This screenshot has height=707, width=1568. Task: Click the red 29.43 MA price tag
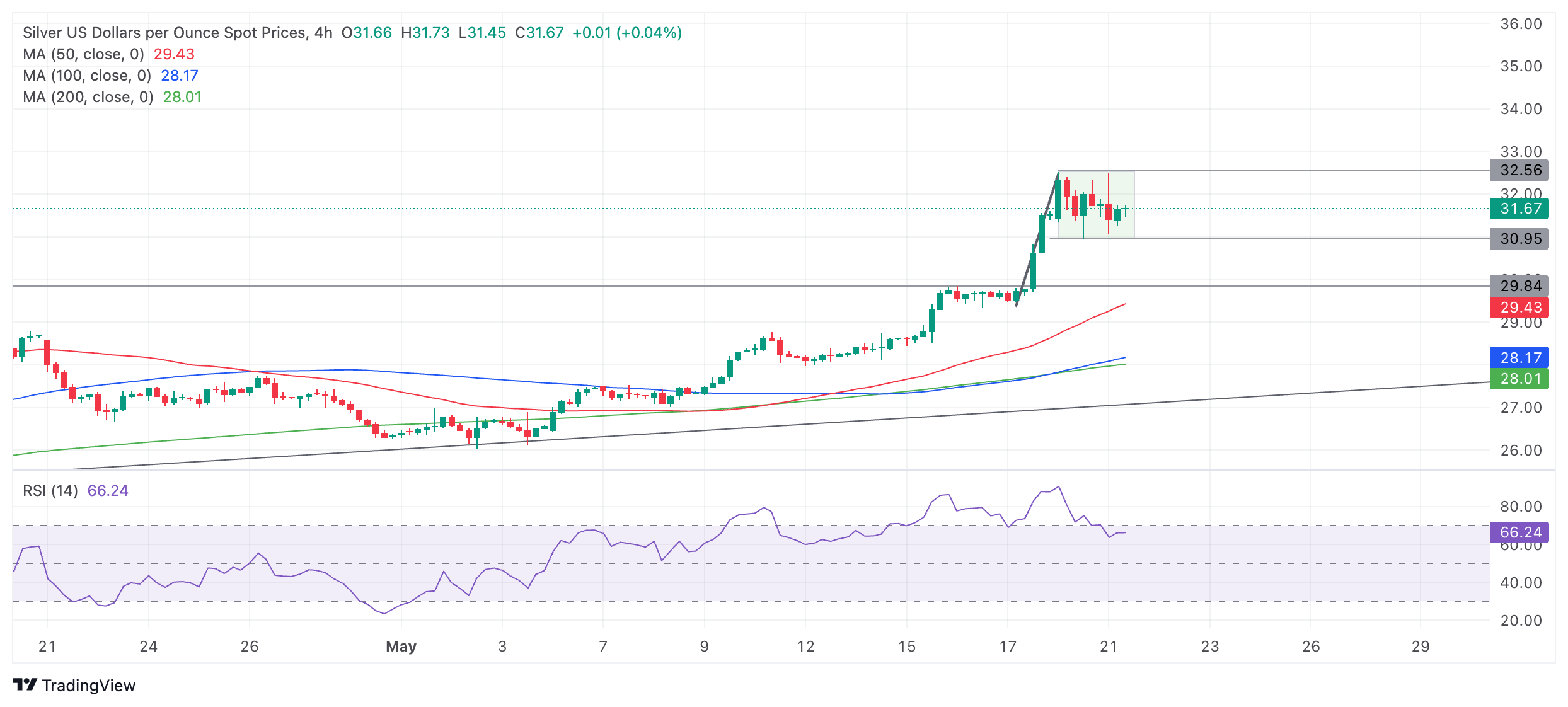(1519, 308)
